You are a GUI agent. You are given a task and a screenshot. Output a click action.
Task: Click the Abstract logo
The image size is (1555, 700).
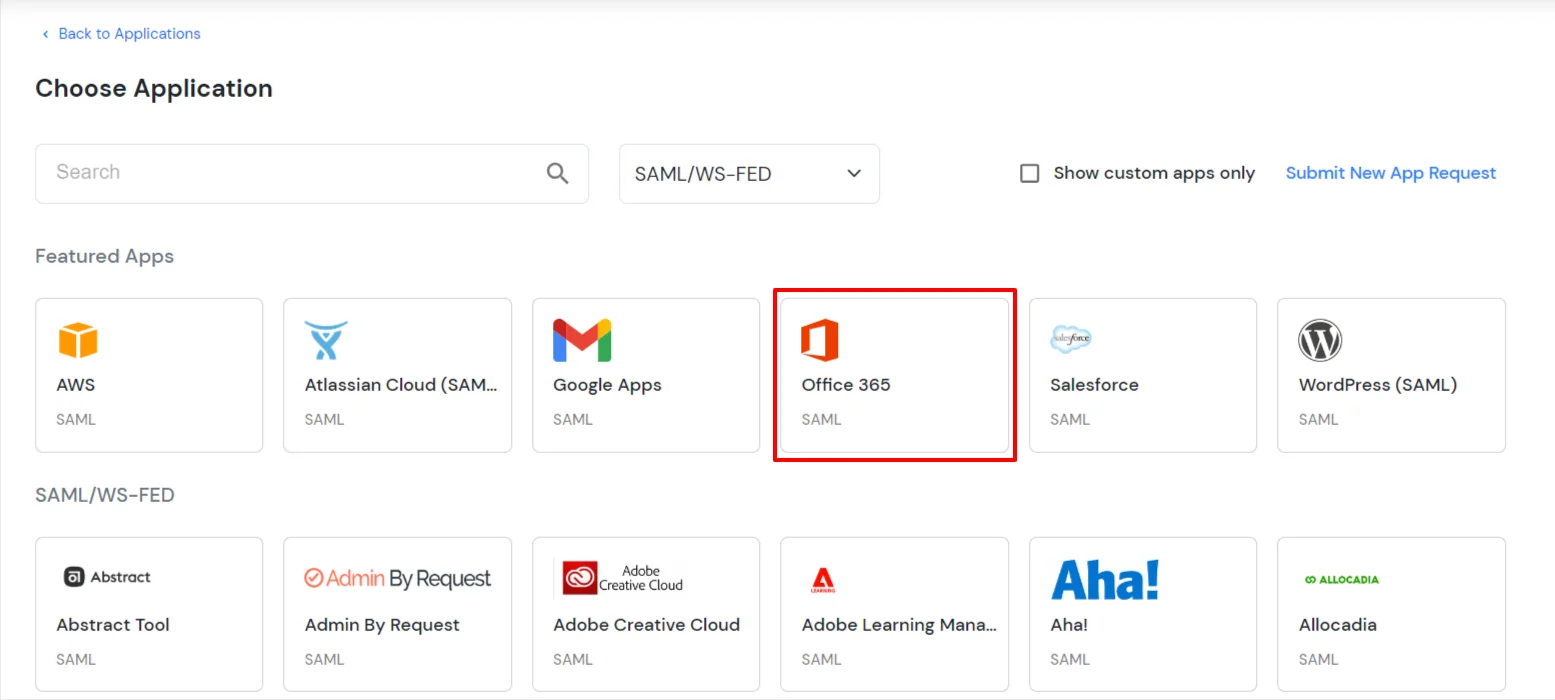click(x=107, y=577)
